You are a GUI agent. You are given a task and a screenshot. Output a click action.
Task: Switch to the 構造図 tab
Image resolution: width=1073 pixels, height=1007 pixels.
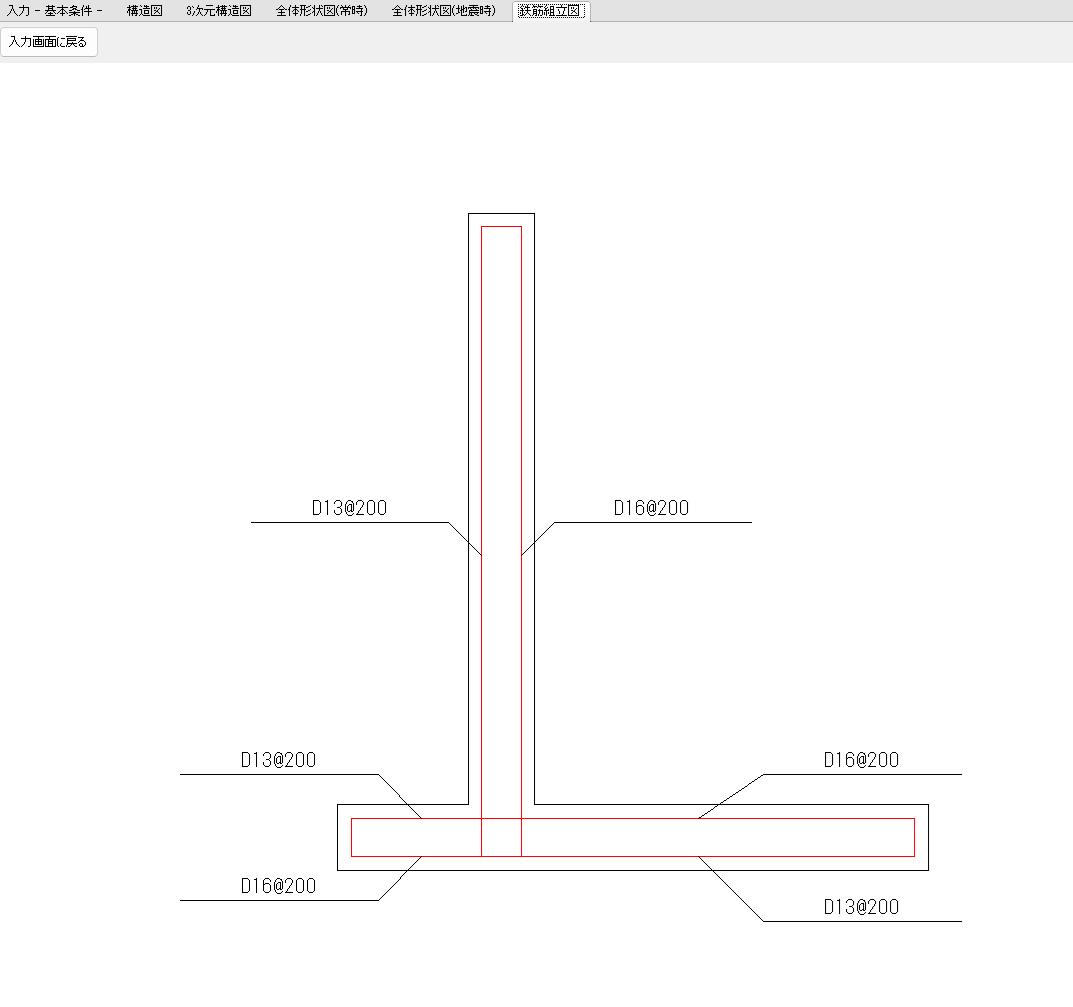[144, 11]
